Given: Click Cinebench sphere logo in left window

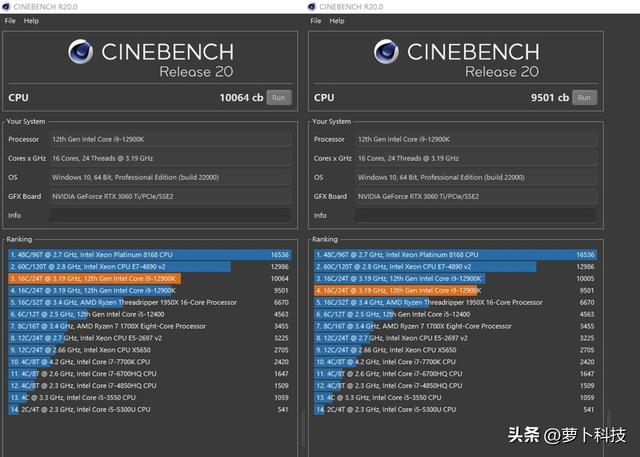Looking at the screenshot, I should pyautogui.click(x=80, y=52).
